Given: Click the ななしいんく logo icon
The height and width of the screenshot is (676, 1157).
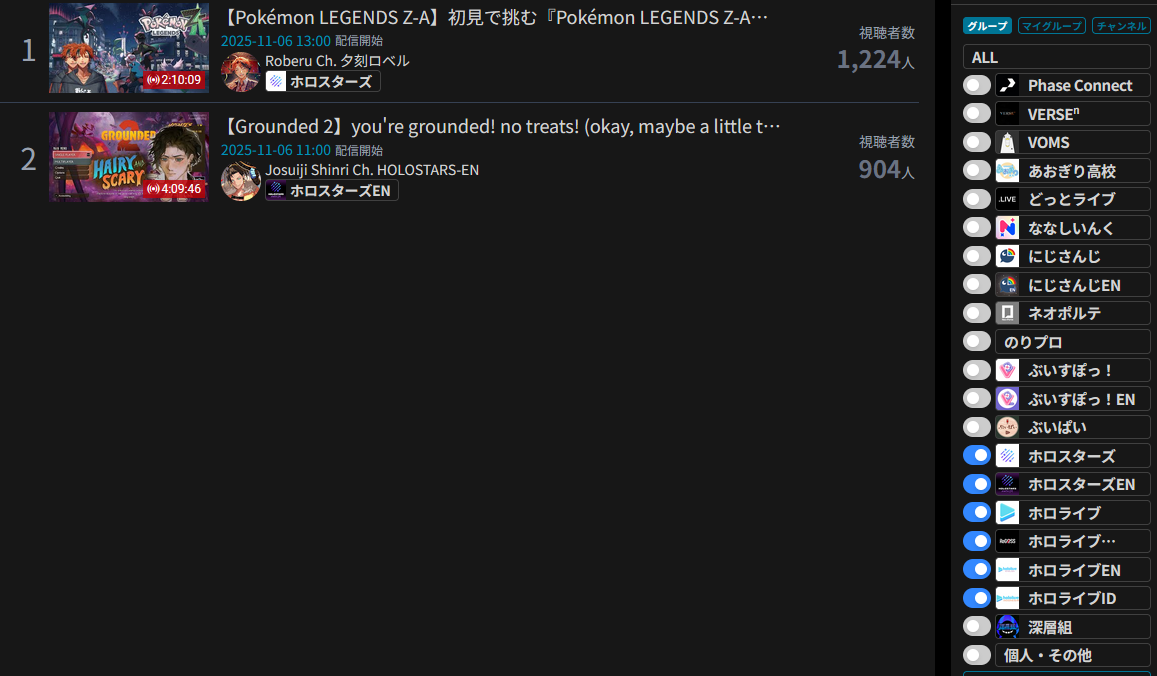Looking at the screenshot, I should pos(1007,228).
